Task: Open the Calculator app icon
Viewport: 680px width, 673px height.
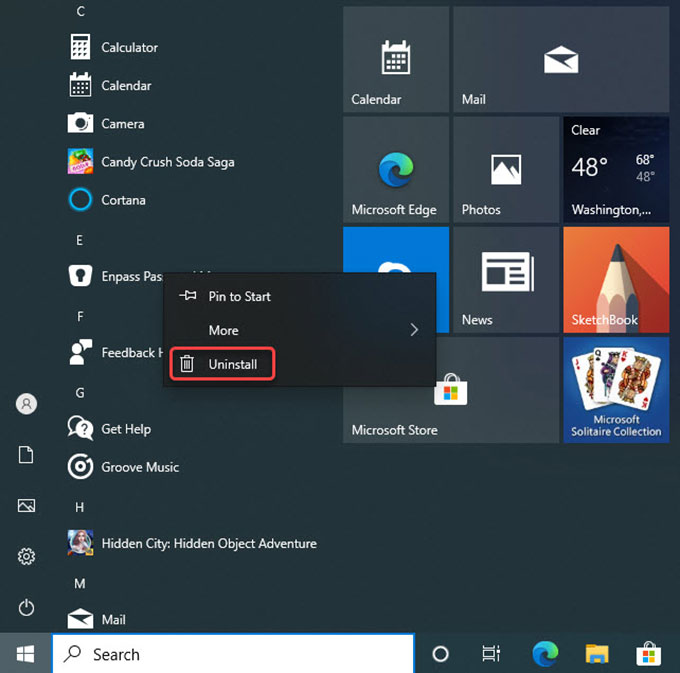Action: pyautogui.click(x=80, y=47)
